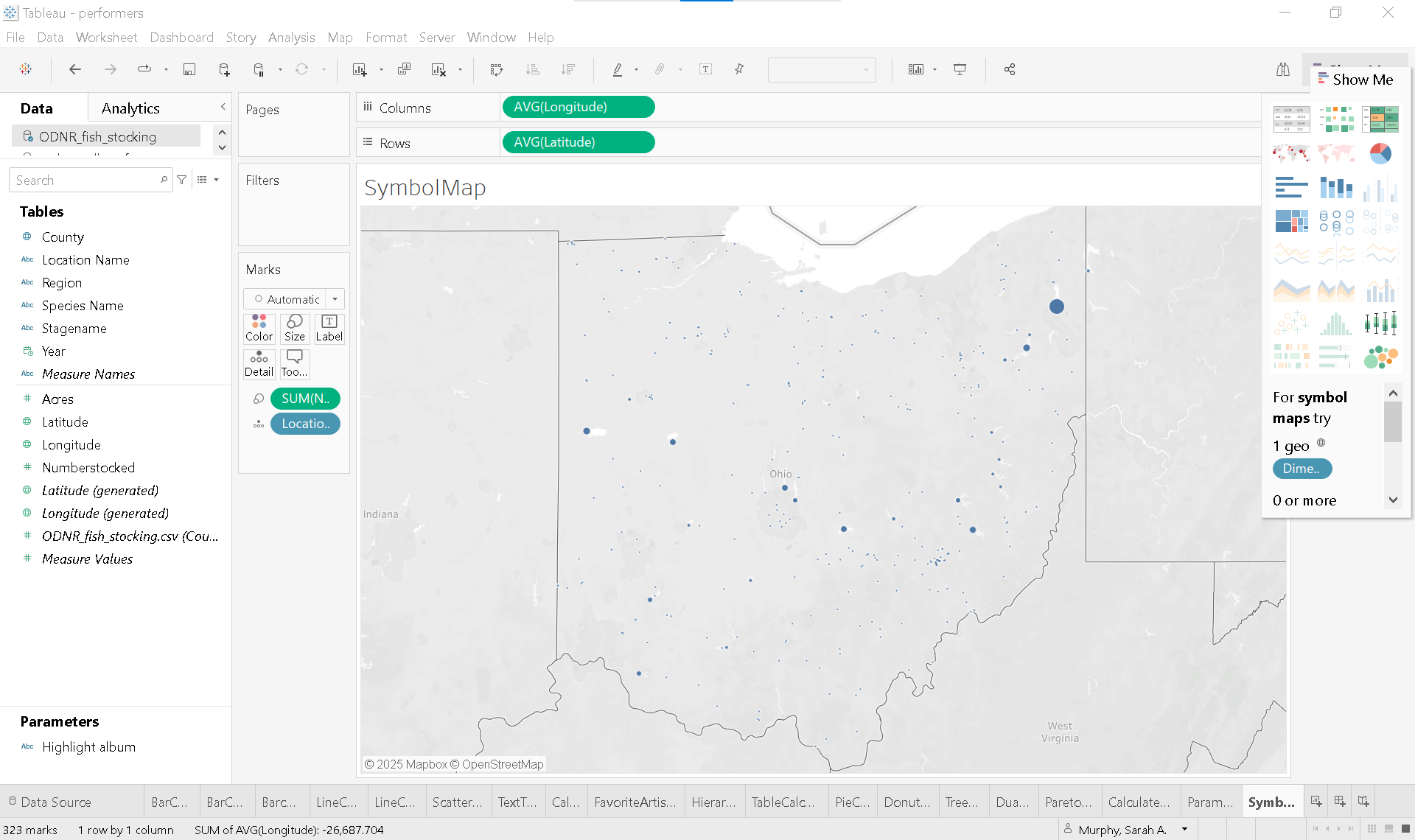Switch to the Analytics tab

(x=130, y=108)
